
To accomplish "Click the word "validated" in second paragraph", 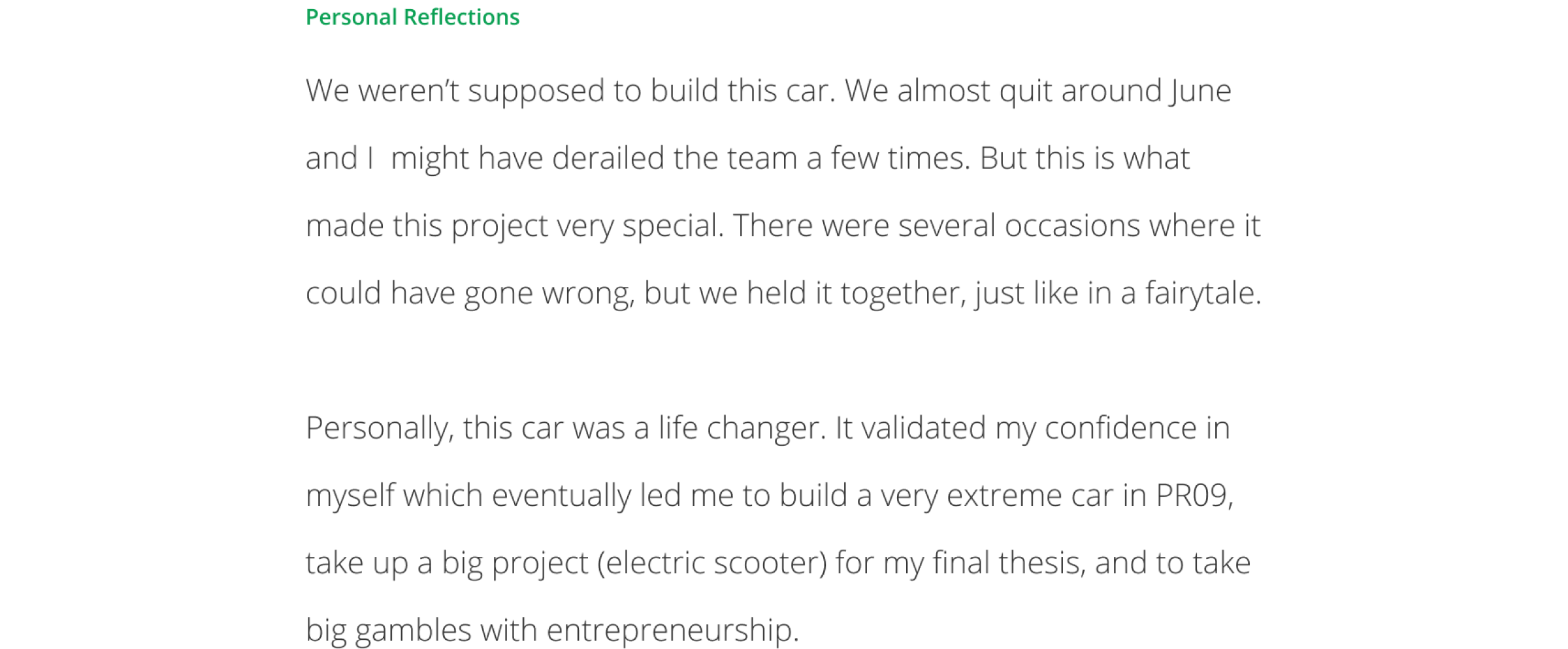I will coord(923,428).
